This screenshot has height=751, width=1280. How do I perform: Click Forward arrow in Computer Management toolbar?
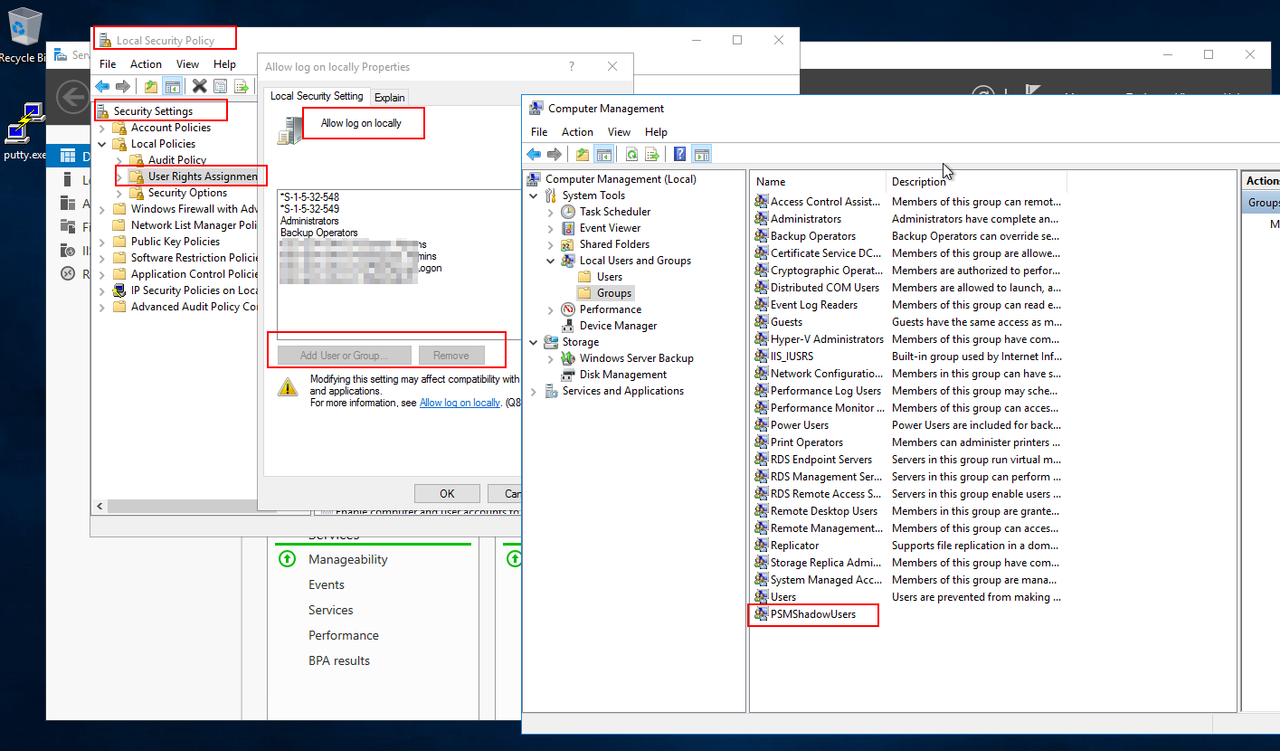coord(554,154)
